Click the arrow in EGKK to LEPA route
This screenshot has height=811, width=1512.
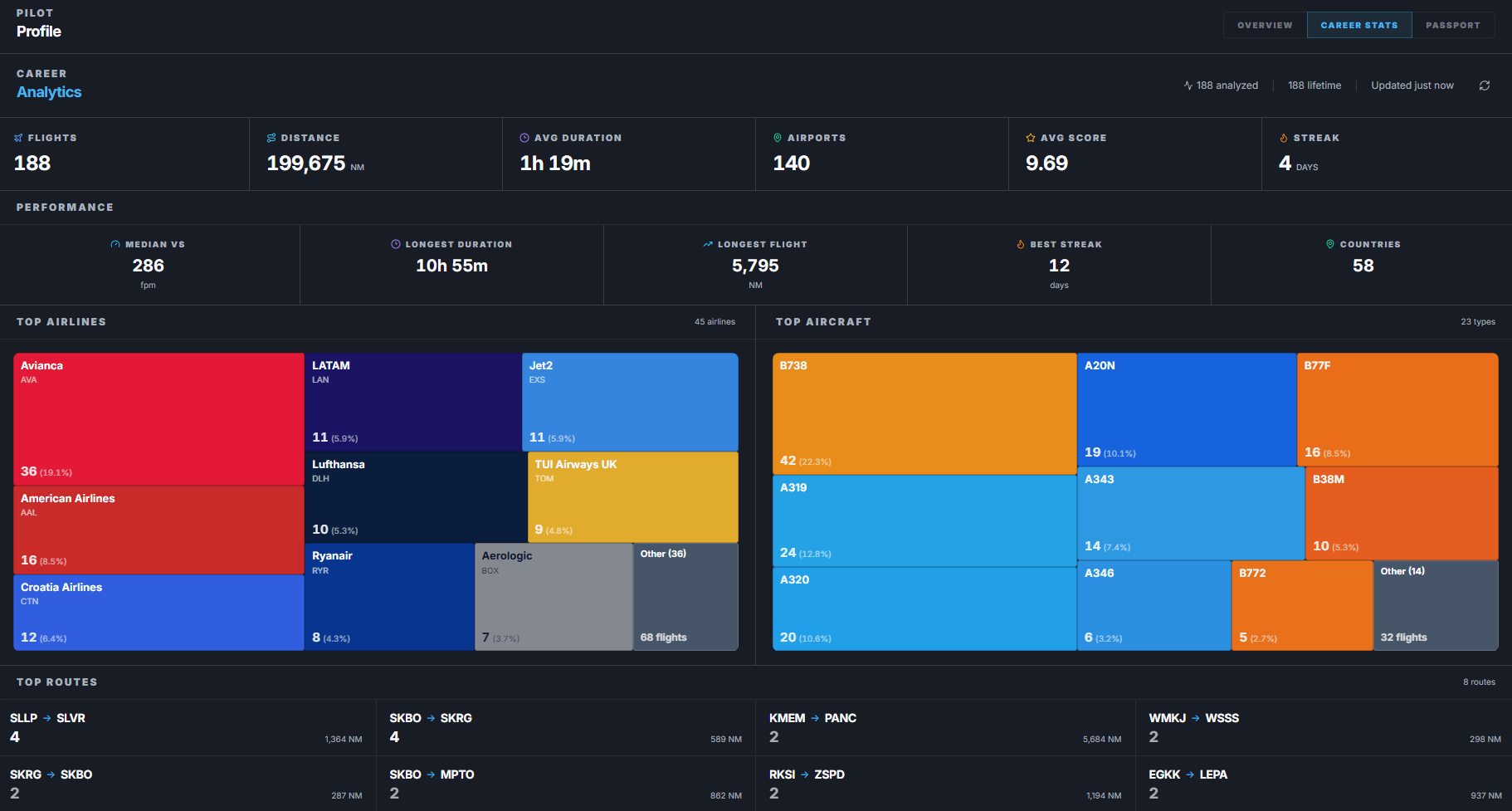tap(1190, 774)
